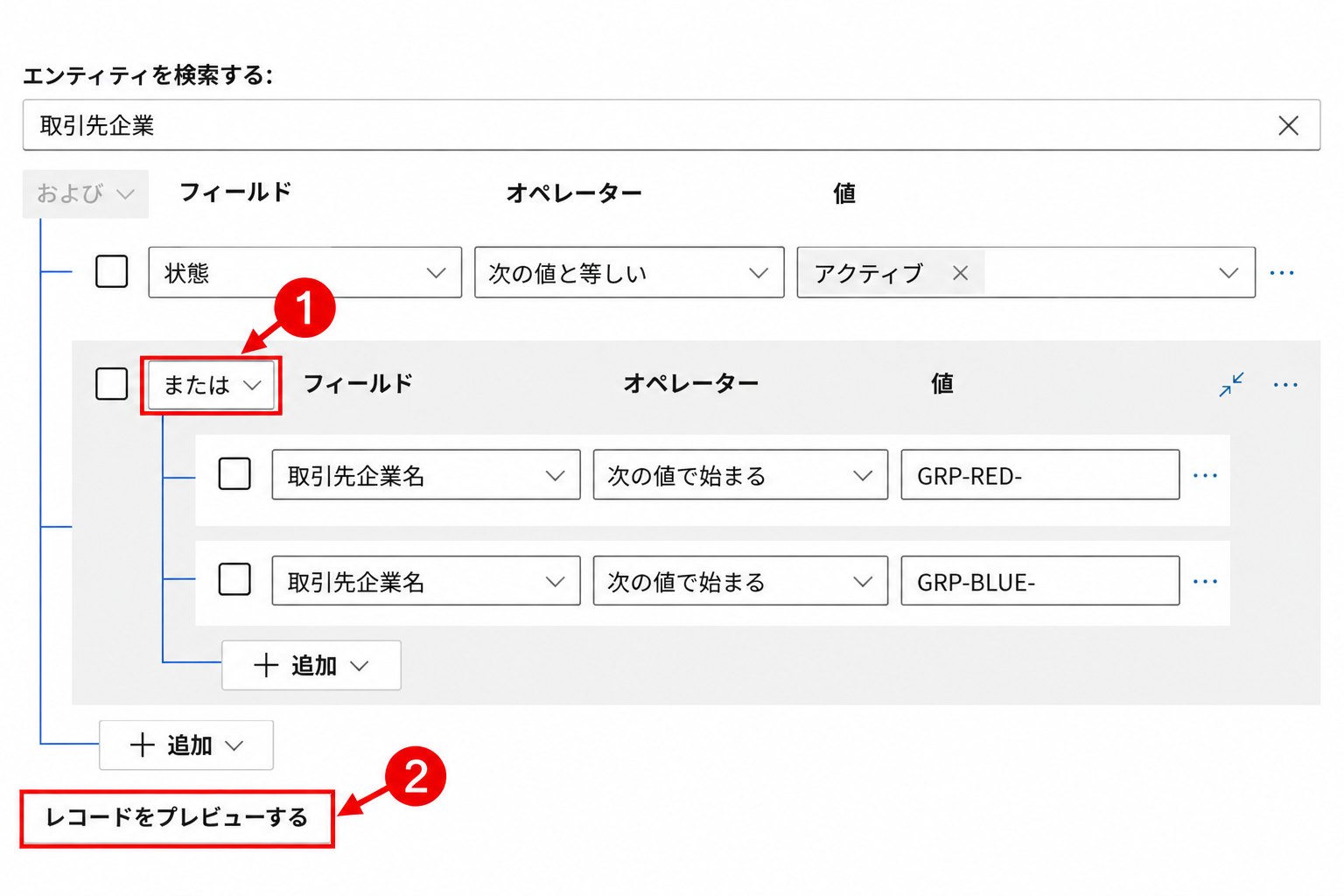
Task: Open 次の値で始まる dropdown in GRP-RED- row
Action: click(740, 474)
